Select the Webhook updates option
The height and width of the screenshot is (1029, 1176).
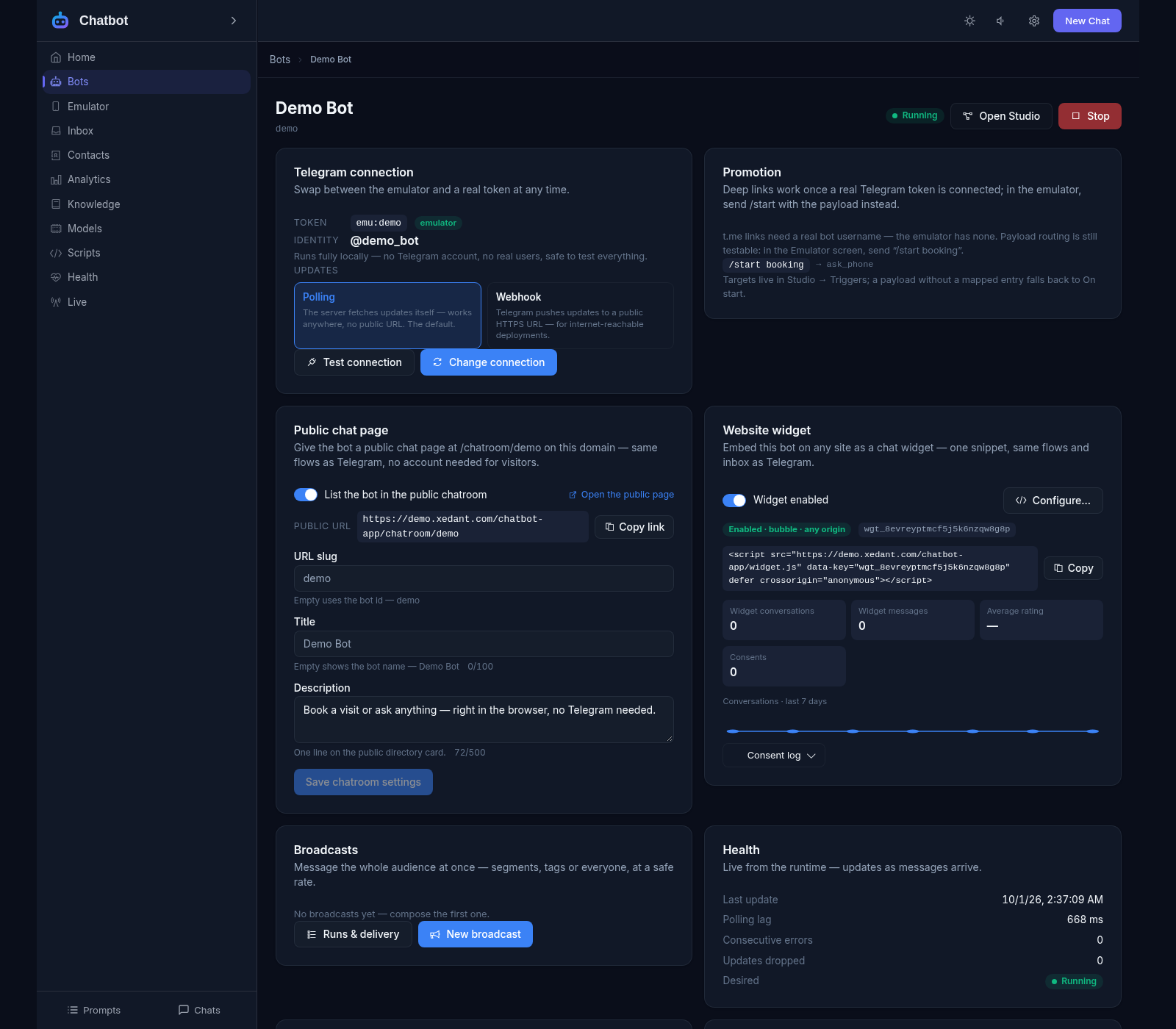pos(581,315)
